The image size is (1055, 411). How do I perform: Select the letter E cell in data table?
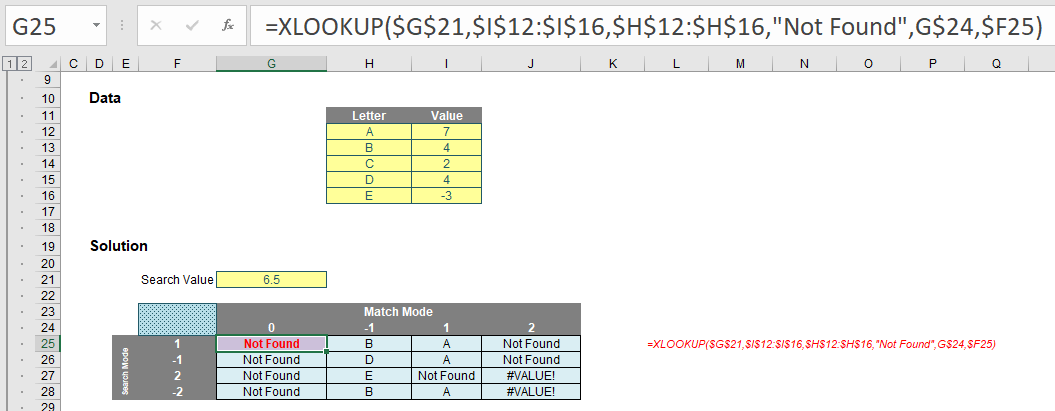click(369, 196)
